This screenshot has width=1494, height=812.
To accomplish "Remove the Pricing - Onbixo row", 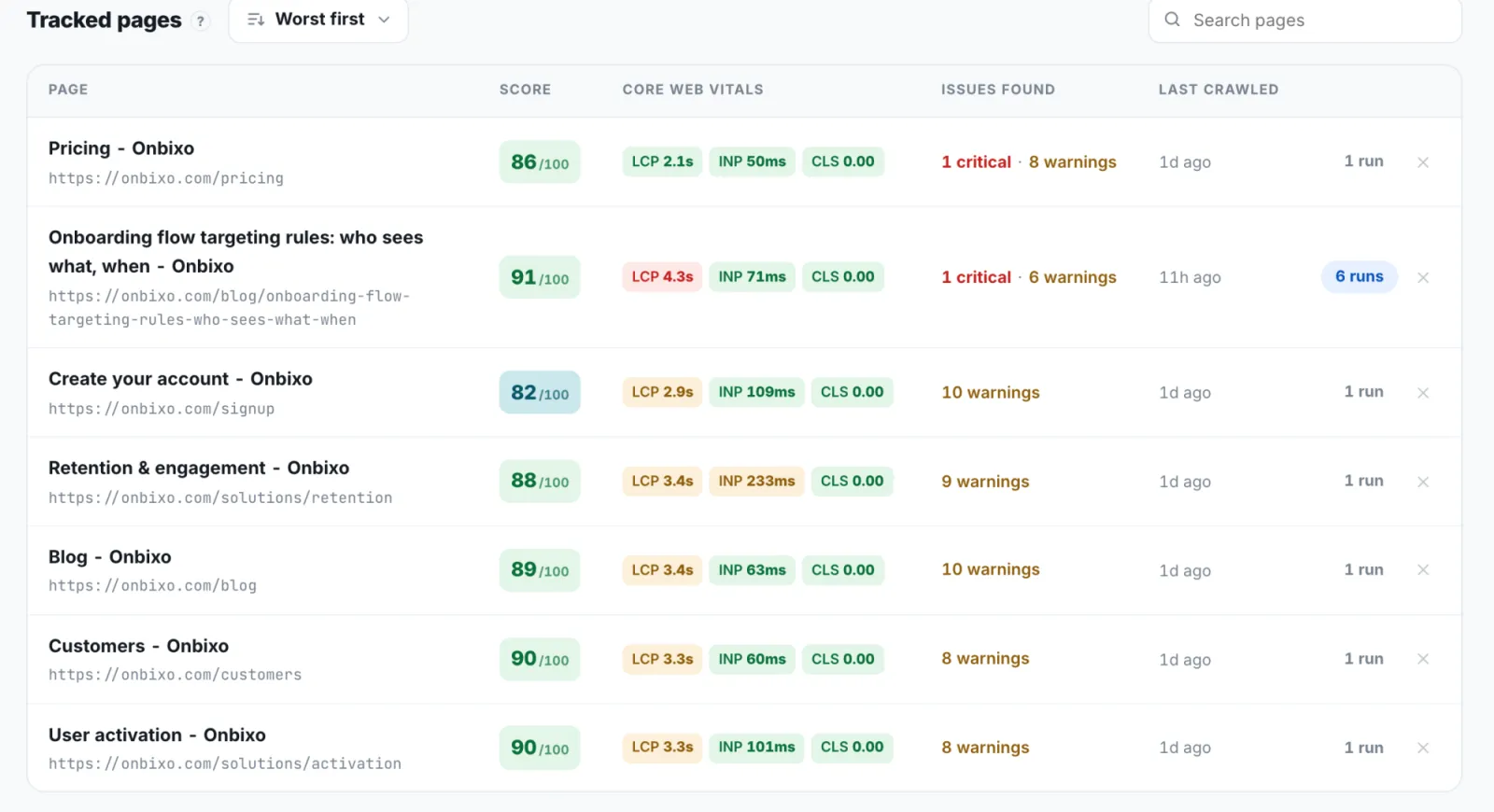I will 1423,162.
